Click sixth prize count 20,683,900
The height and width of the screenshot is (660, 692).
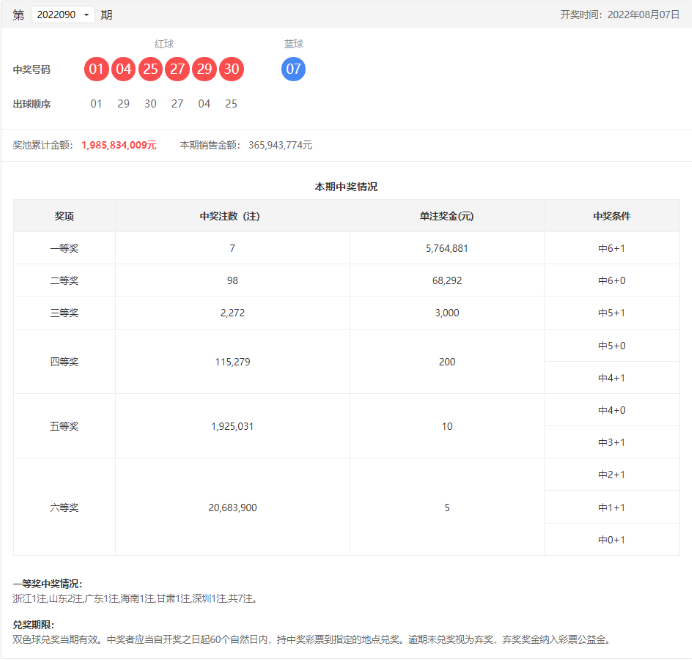point(233,508)
